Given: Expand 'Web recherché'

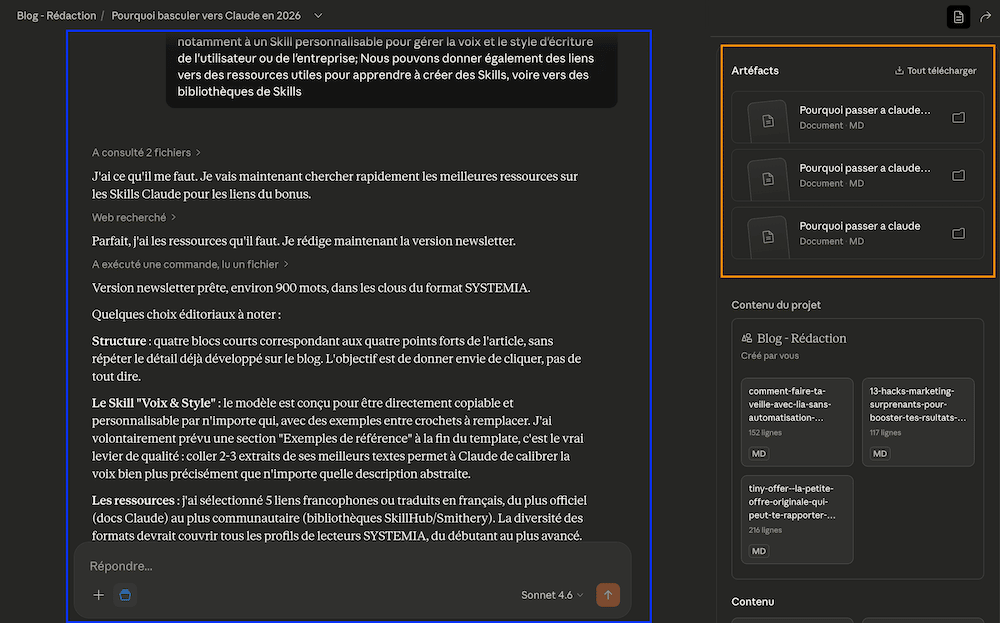Looking at the screenshot, I should click(129, 217).
